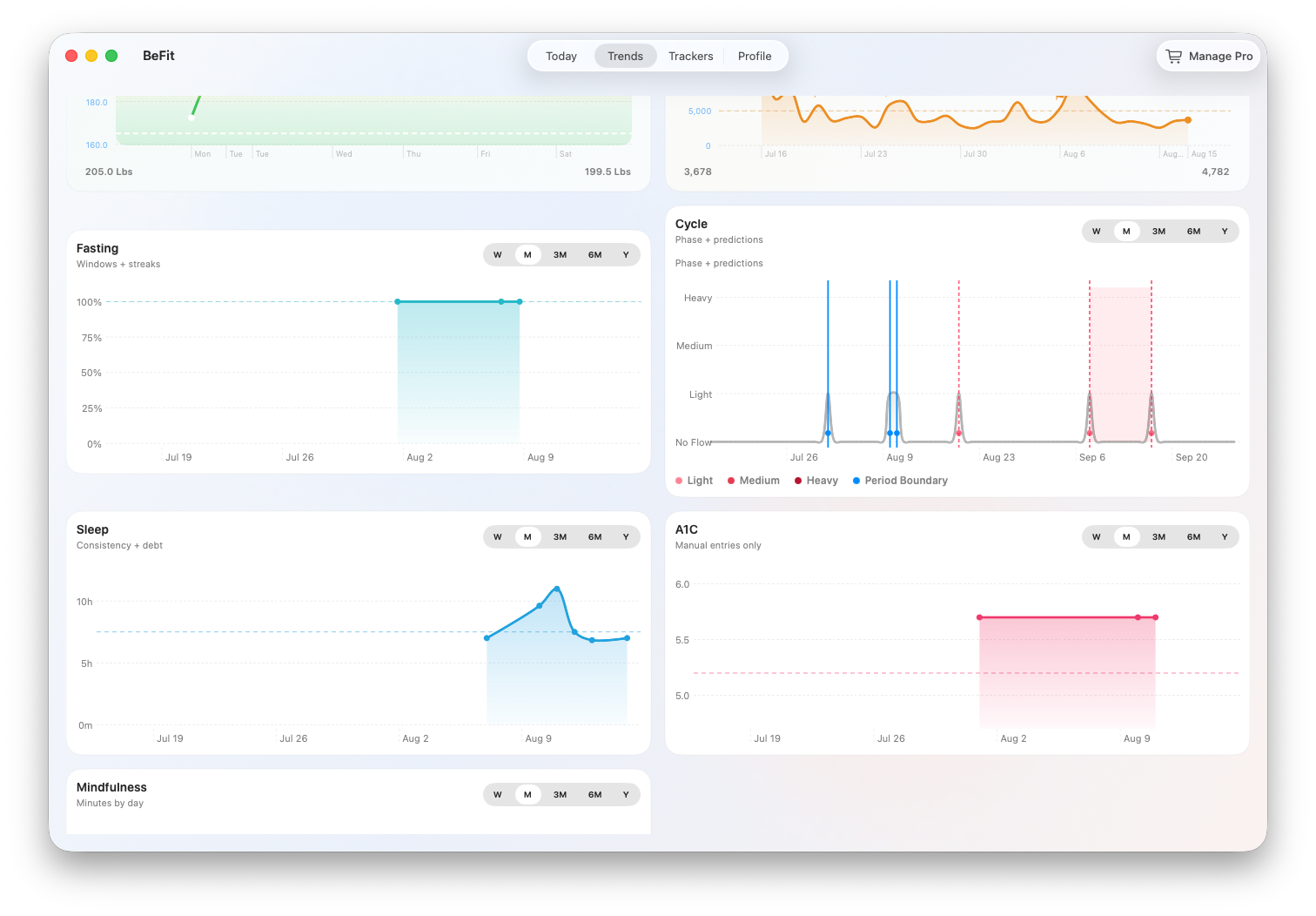This screenshot has width=1316, height=916.
Task: Click the "3,678" value
Action: (698, 172)
